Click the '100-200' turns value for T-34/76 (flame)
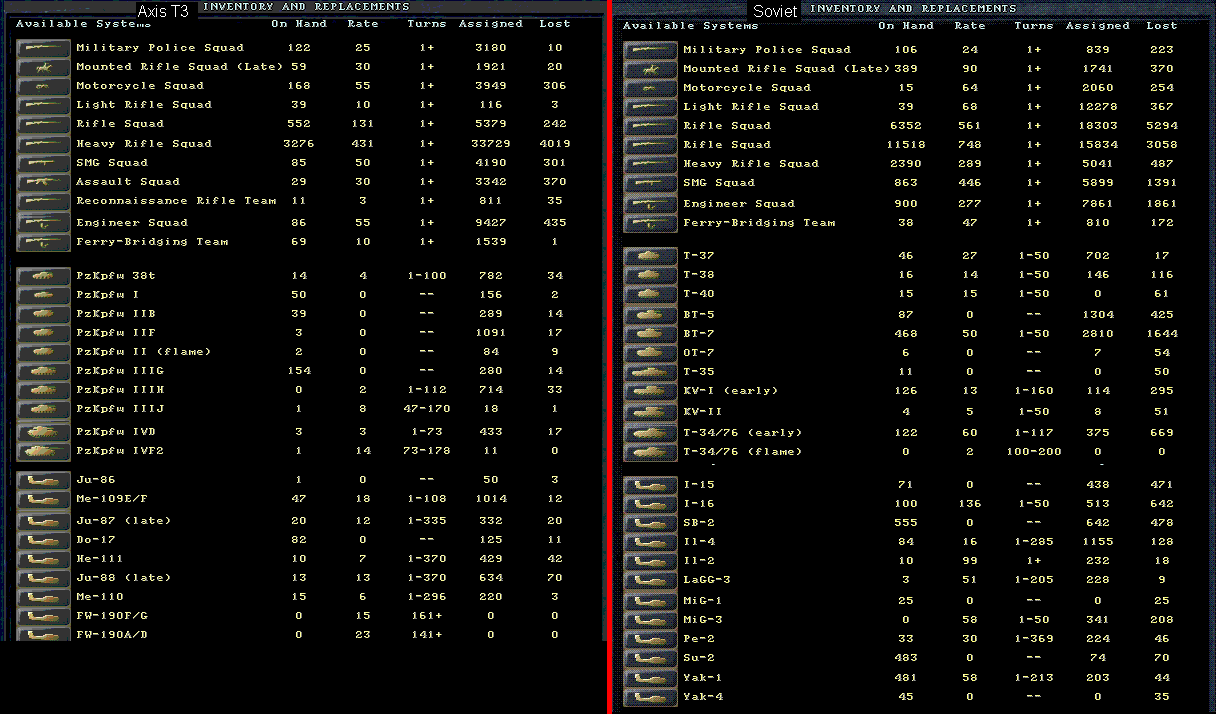This screenshot has width=1216, height=714. (x=1034, y=452)
